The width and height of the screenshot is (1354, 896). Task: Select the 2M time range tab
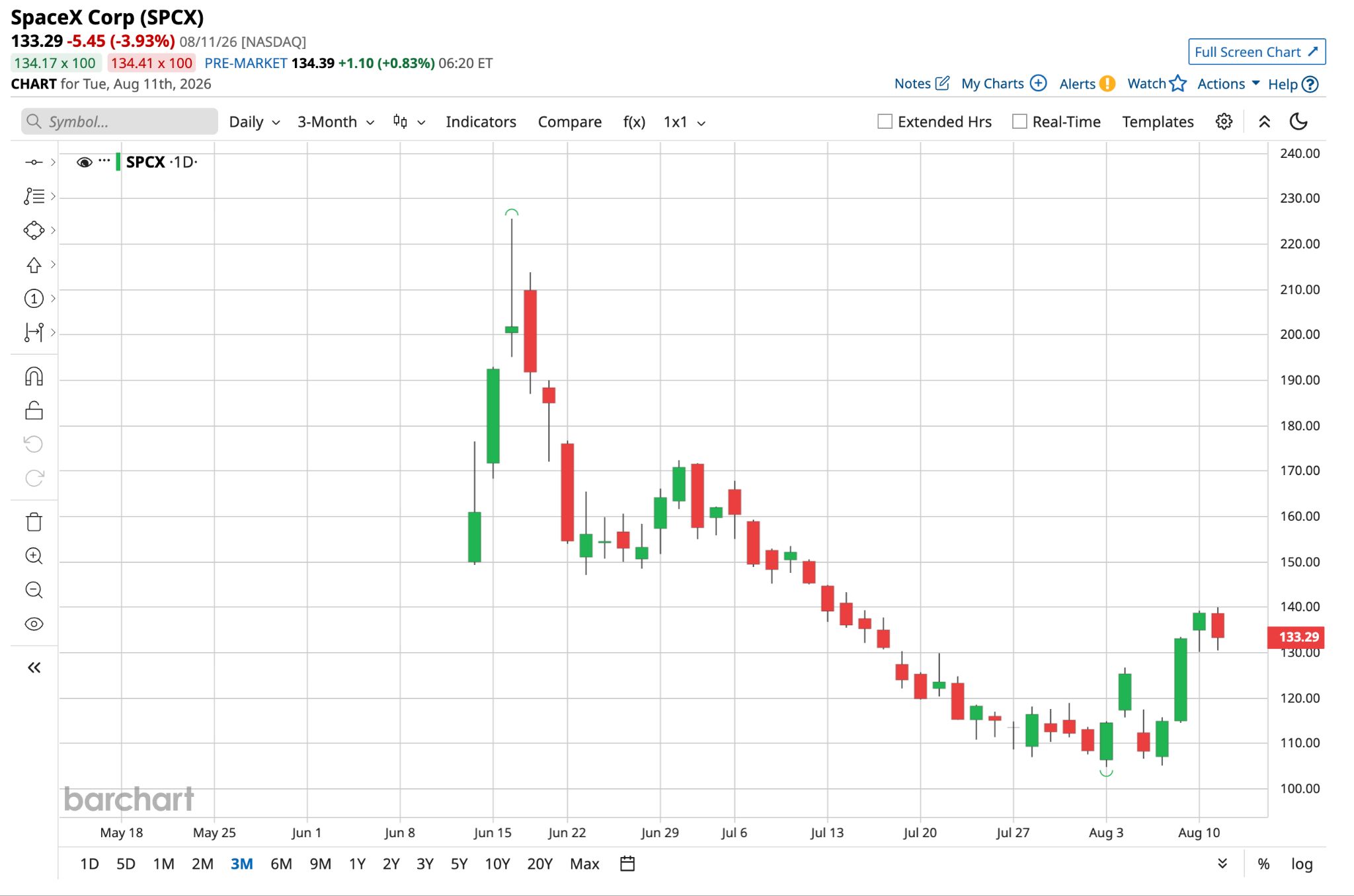pos(202,864)
